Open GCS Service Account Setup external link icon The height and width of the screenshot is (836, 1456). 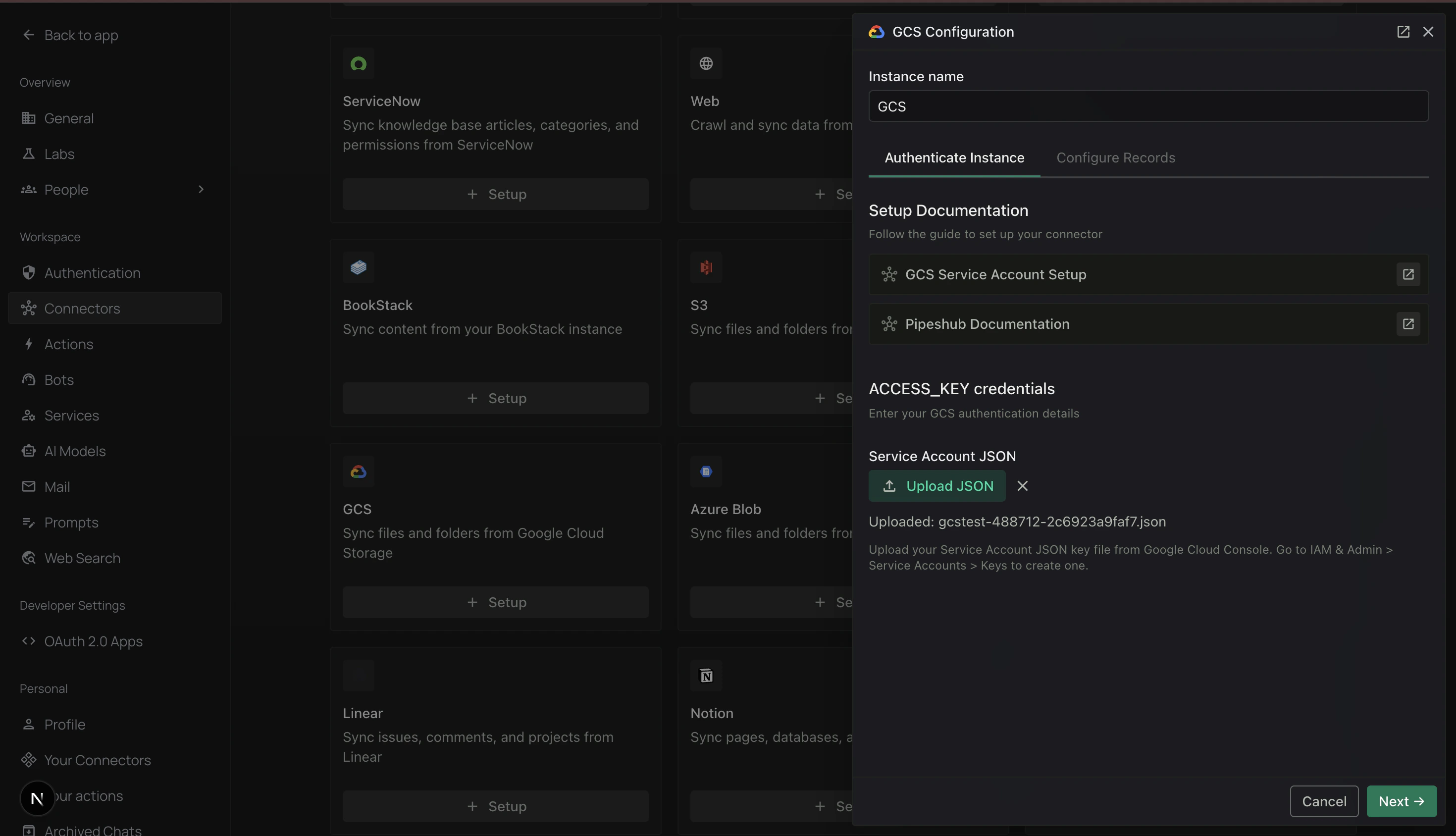click(1408, 274)
